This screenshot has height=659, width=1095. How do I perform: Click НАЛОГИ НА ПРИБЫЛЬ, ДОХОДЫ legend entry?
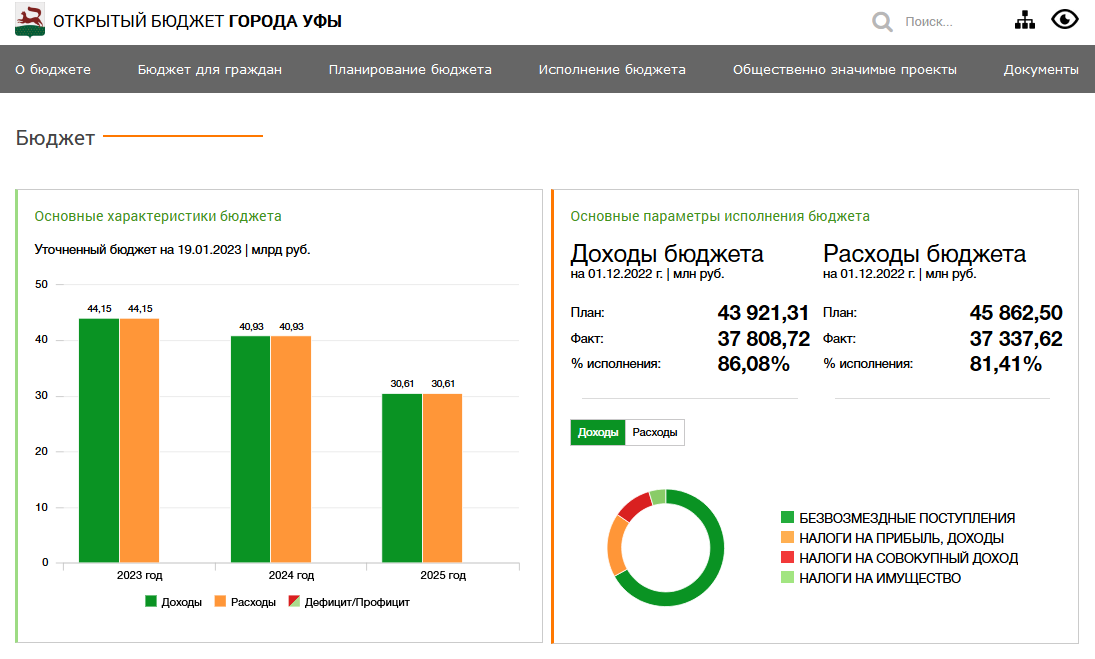point(892,538)
